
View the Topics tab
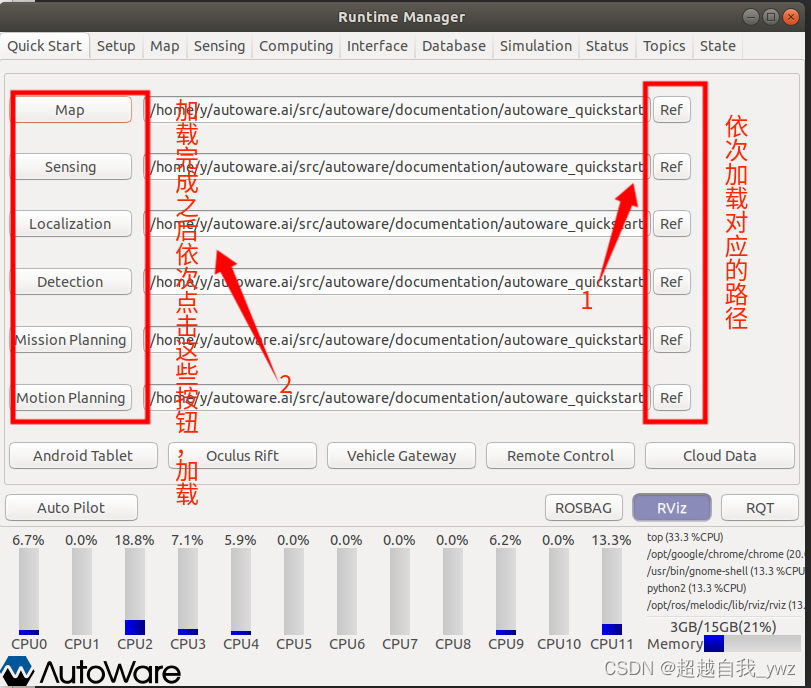(664, 46)
